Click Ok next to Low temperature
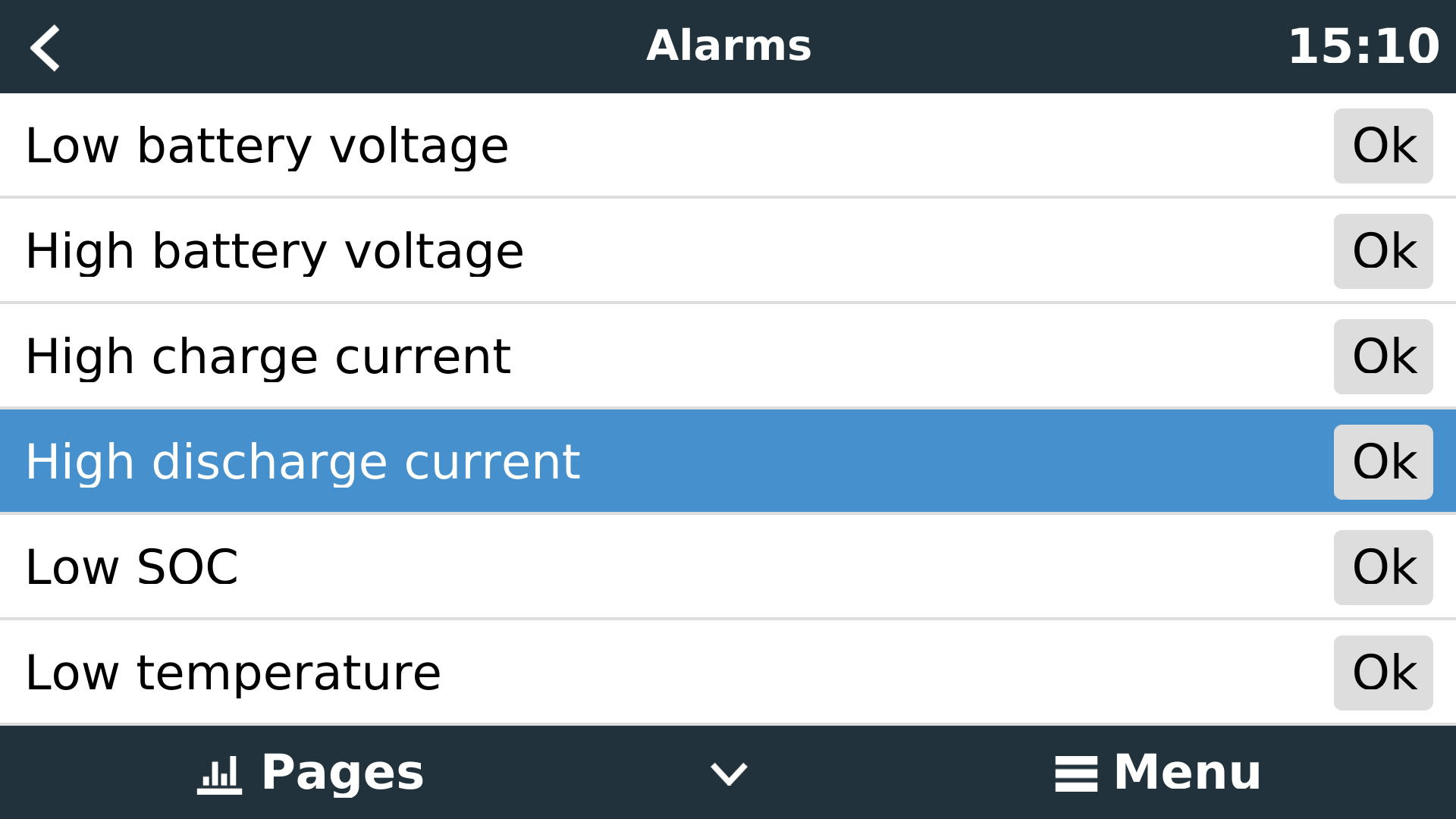 coord(1382,673)
